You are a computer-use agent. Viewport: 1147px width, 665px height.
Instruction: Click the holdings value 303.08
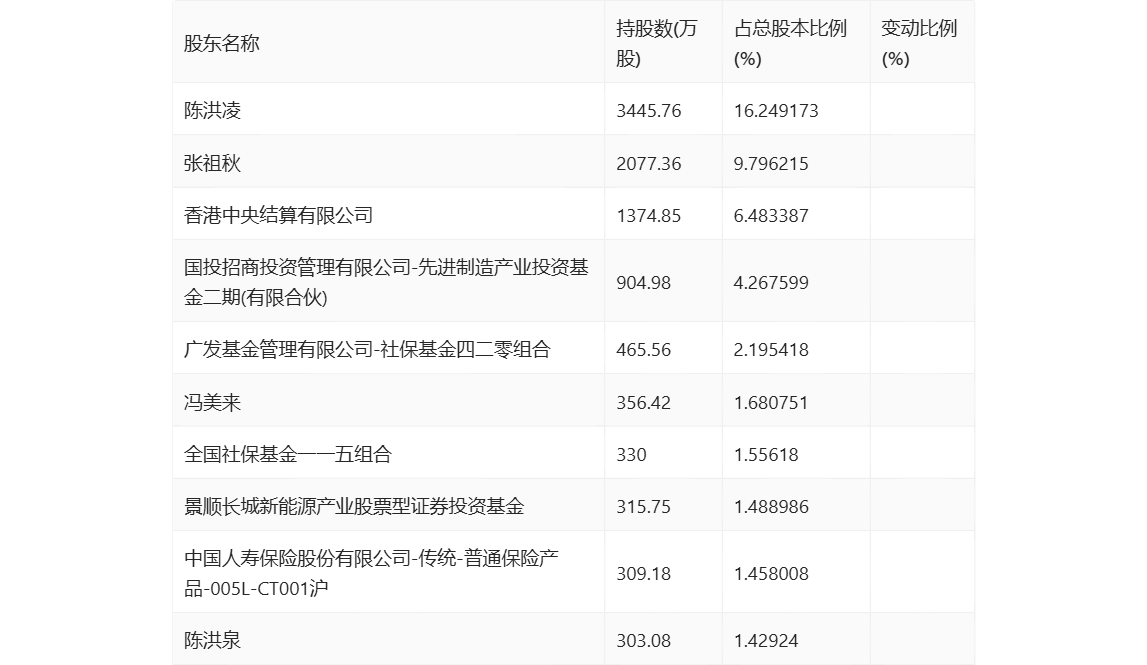pyautogui.click(x=644, y=640)
